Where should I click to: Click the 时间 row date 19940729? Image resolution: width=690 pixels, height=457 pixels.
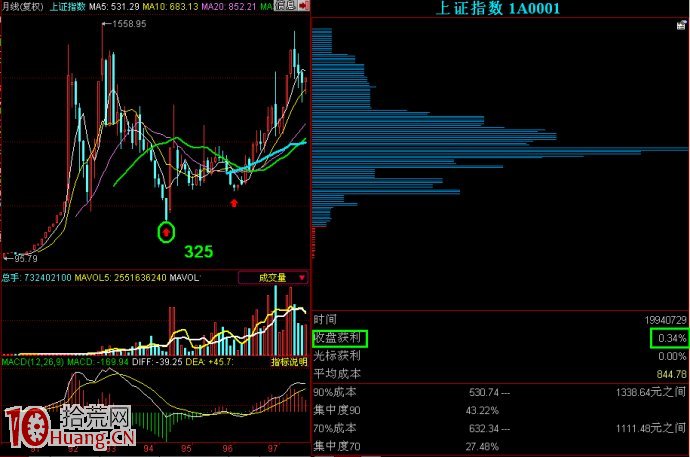click(665, 320)
